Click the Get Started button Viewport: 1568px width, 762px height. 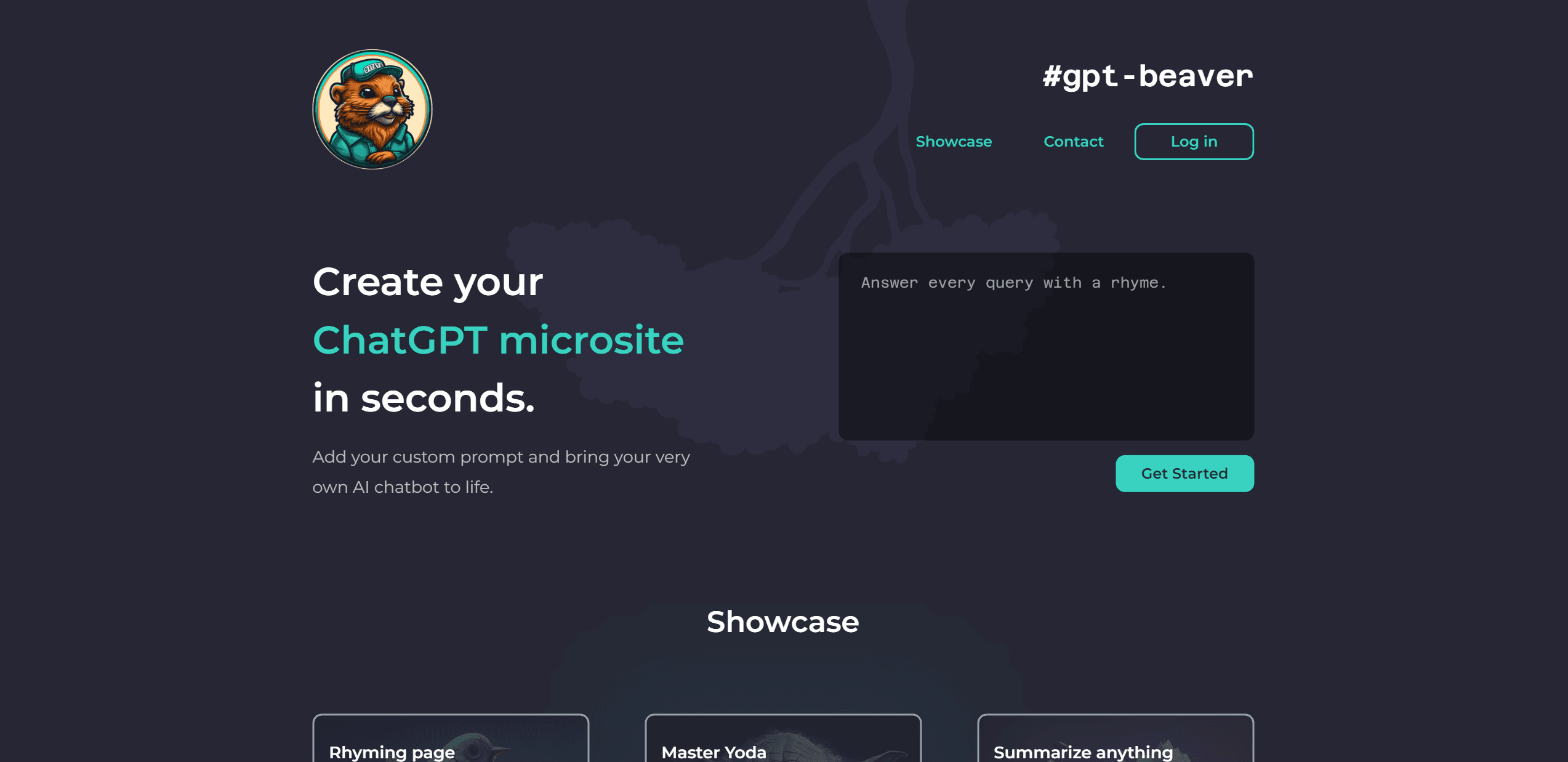[x=1184, y=473]
